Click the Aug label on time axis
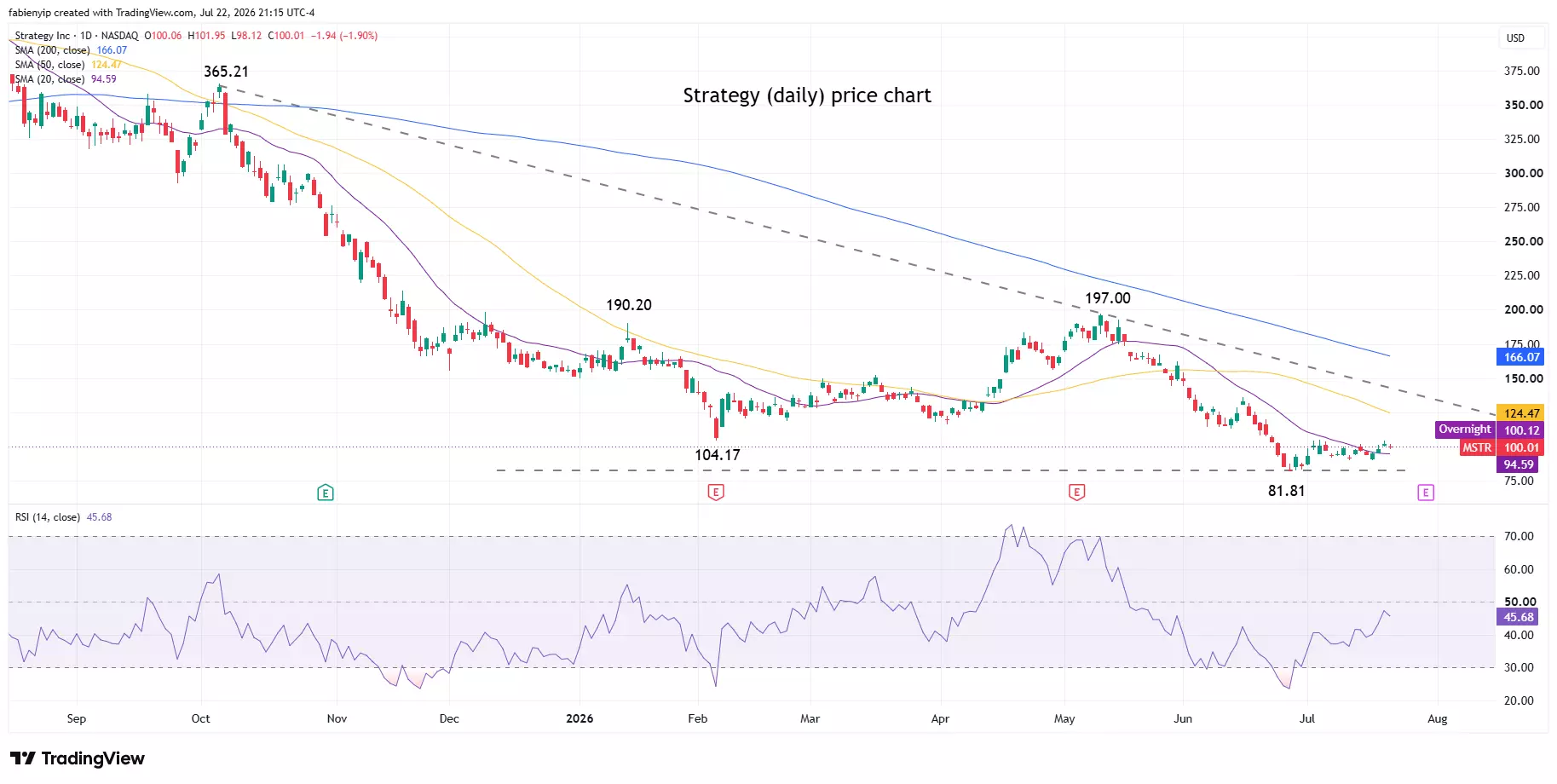This screenshot has height=784, width=1557. 1438,718
